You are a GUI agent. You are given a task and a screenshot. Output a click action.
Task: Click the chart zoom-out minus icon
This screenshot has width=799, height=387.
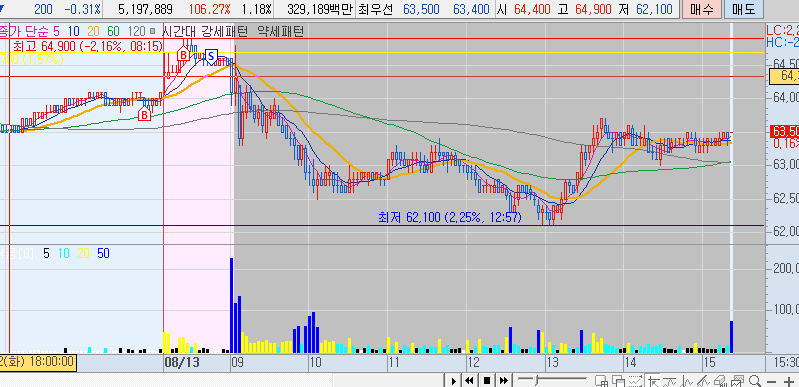point(771,381)
